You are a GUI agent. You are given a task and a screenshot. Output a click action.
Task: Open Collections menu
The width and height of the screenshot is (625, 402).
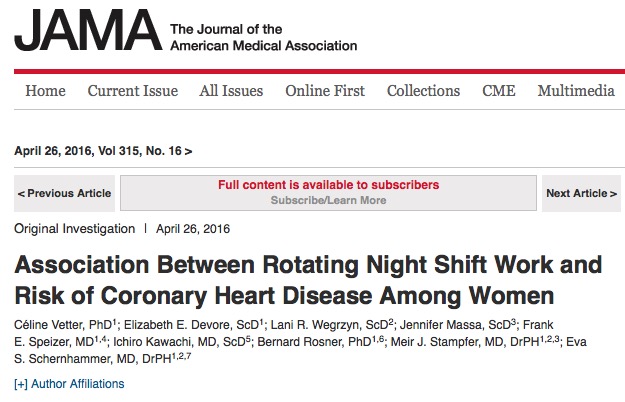[423, 91]
